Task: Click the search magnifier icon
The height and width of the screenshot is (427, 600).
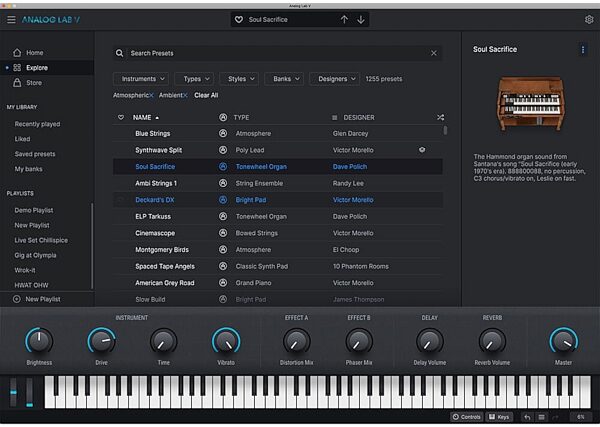Action: (x=119, y=53)
